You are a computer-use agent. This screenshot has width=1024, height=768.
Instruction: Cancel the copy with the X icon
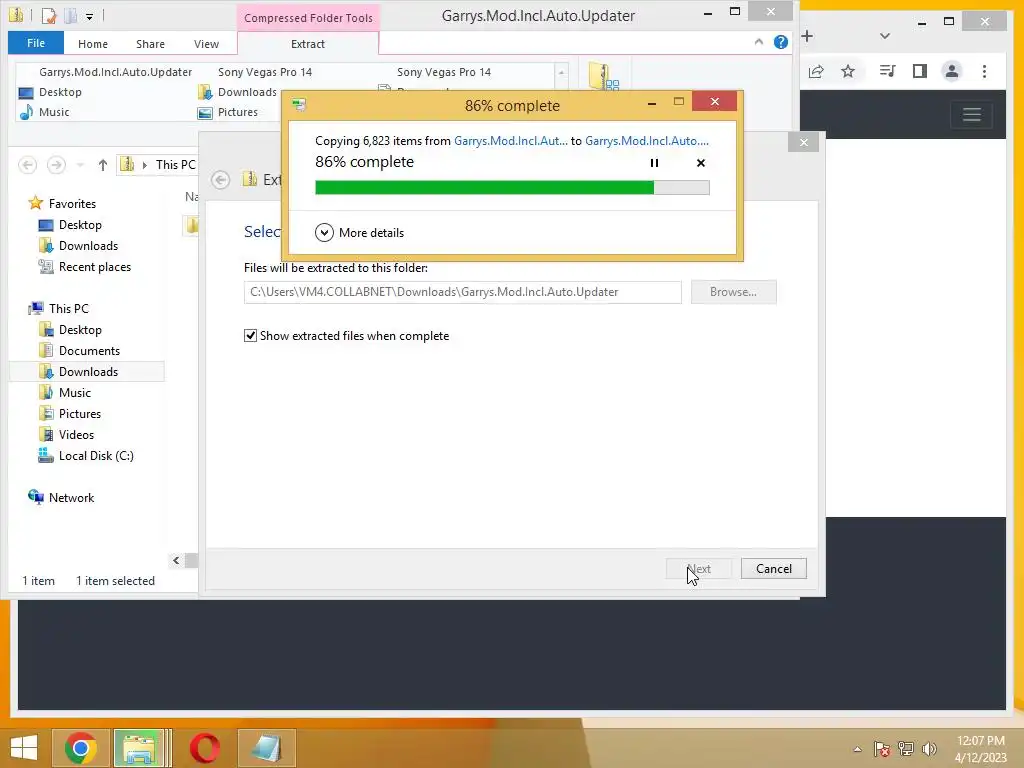(x=701, y=163)
